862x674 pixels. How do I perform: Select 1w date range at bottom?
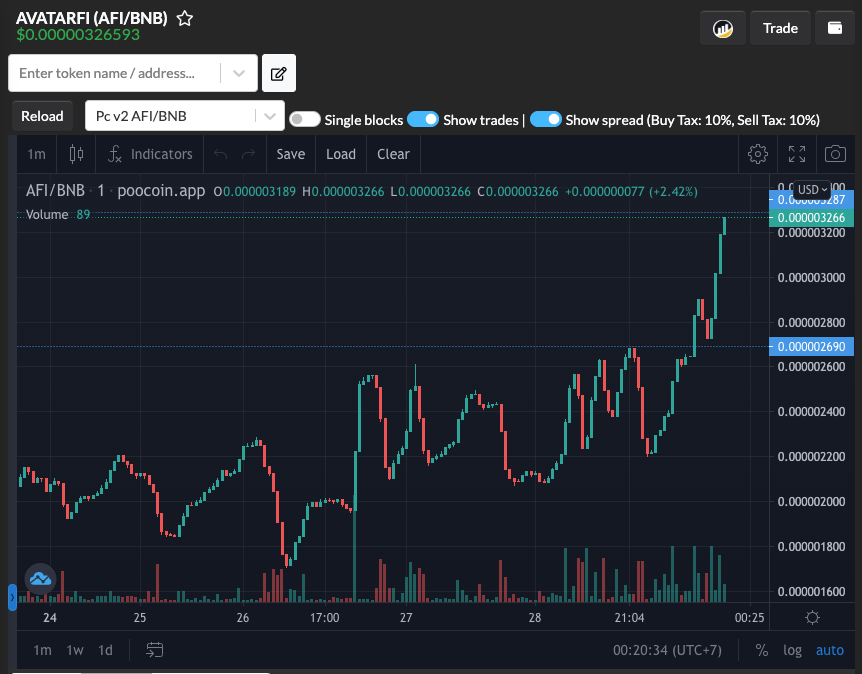click(x=75, y=650)
